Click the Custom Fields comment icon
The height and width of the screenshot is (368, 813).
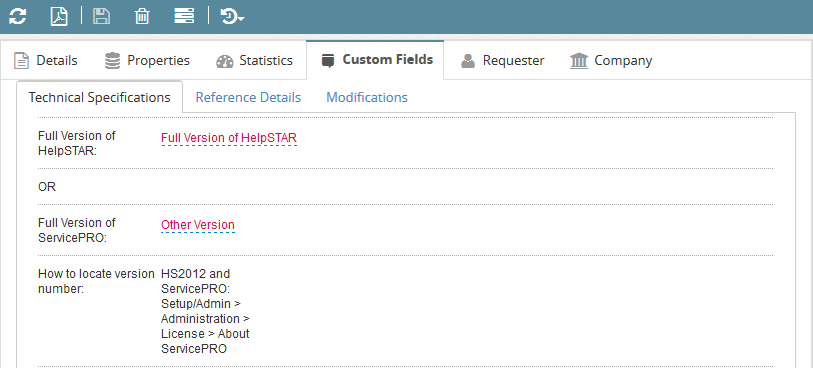(328, 61)
